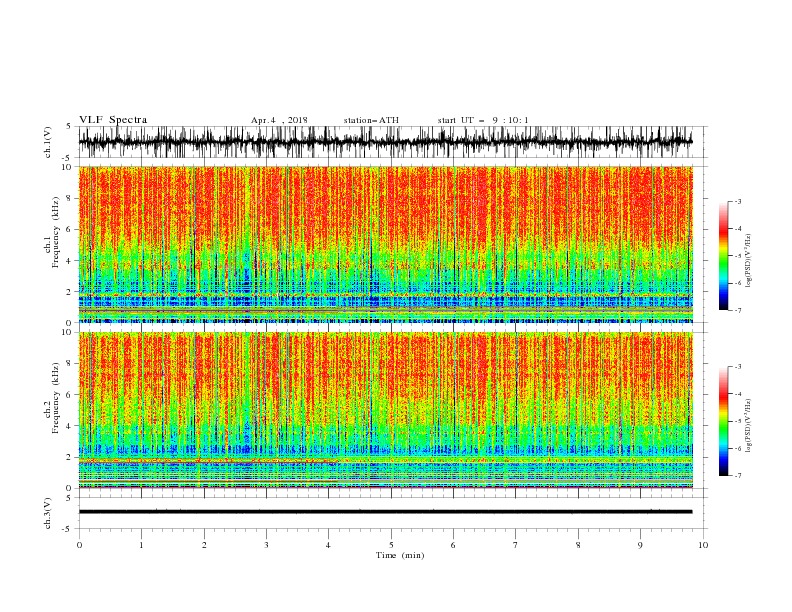Click the time axis tick label "10"

[703, 545]
